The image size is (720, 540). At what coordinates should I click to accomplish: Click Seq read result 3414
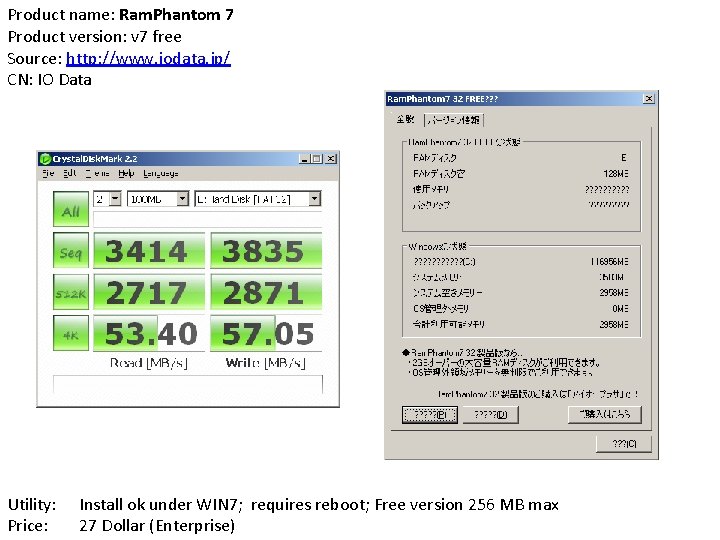point(149,251)
